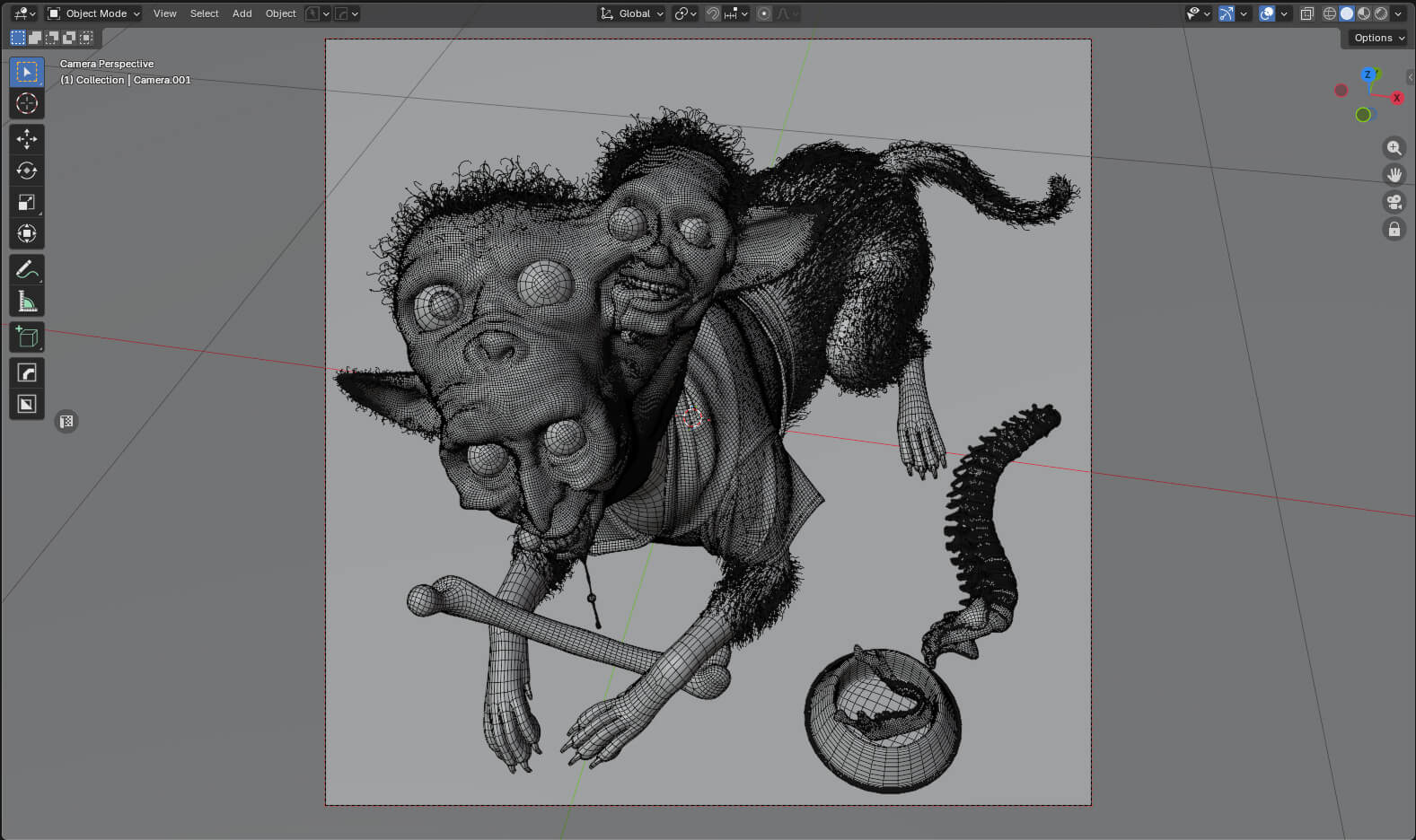Activate the Scale tool

point(27,202)
